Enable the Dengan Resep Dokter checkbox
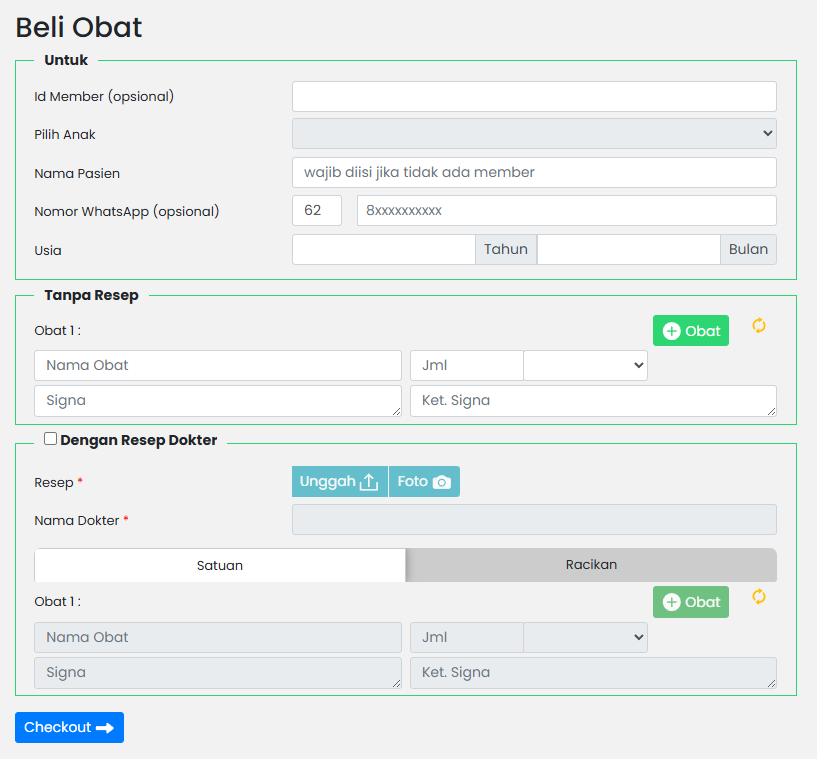The height and width of the screenshot is (759, 817). [x=51, y=439]
